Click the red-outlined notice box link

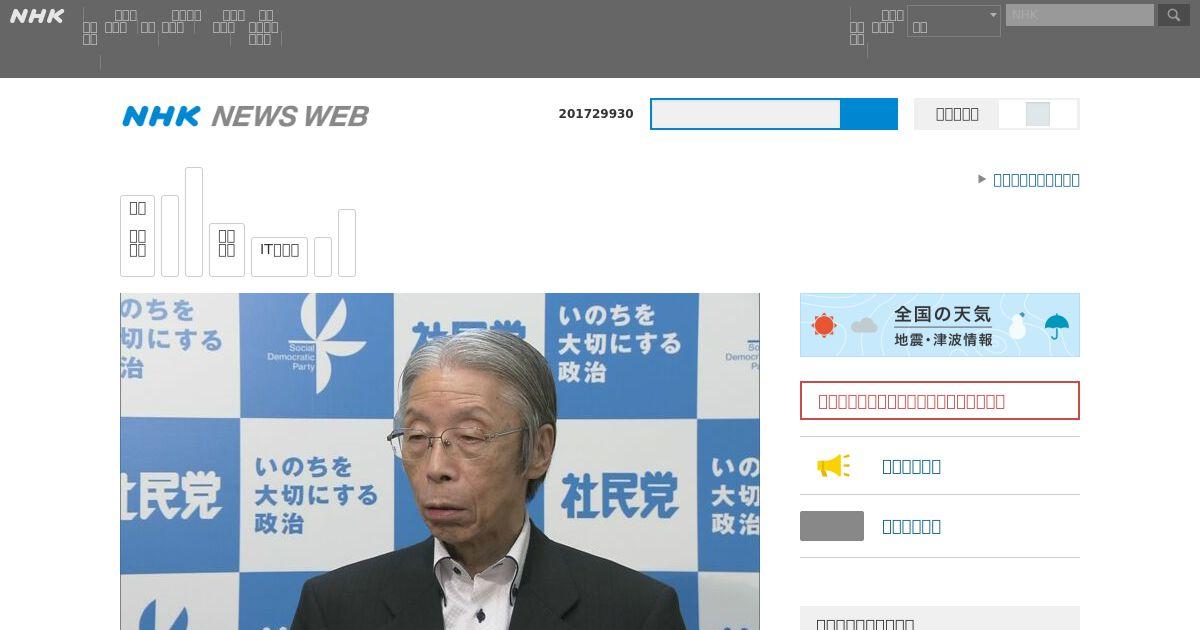point(940,401)
